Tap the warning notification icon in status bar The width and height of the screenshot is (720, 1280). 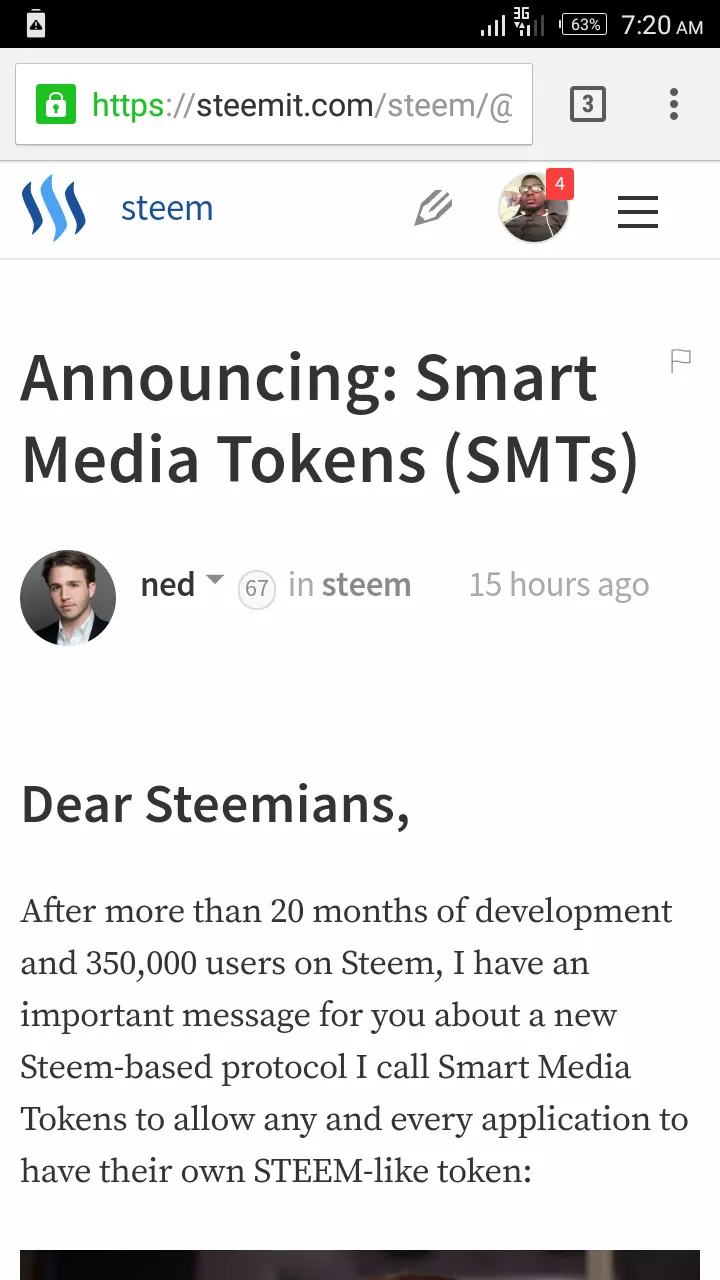tap(36, 25)
